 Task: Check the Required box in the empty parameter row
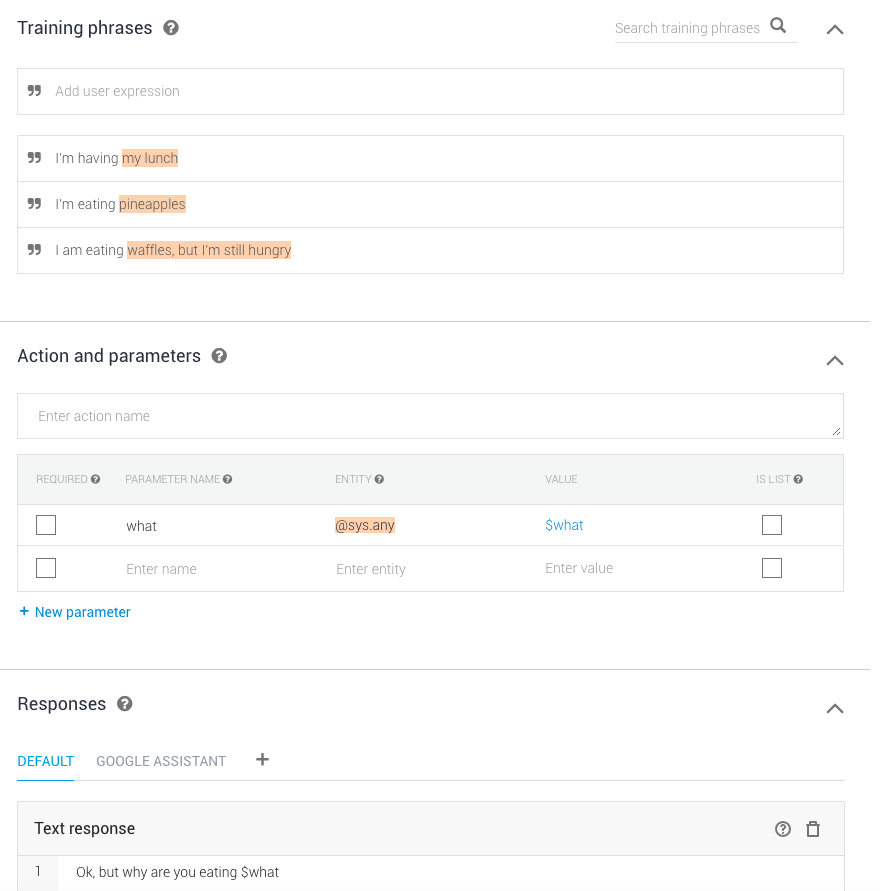click(46, 568)
